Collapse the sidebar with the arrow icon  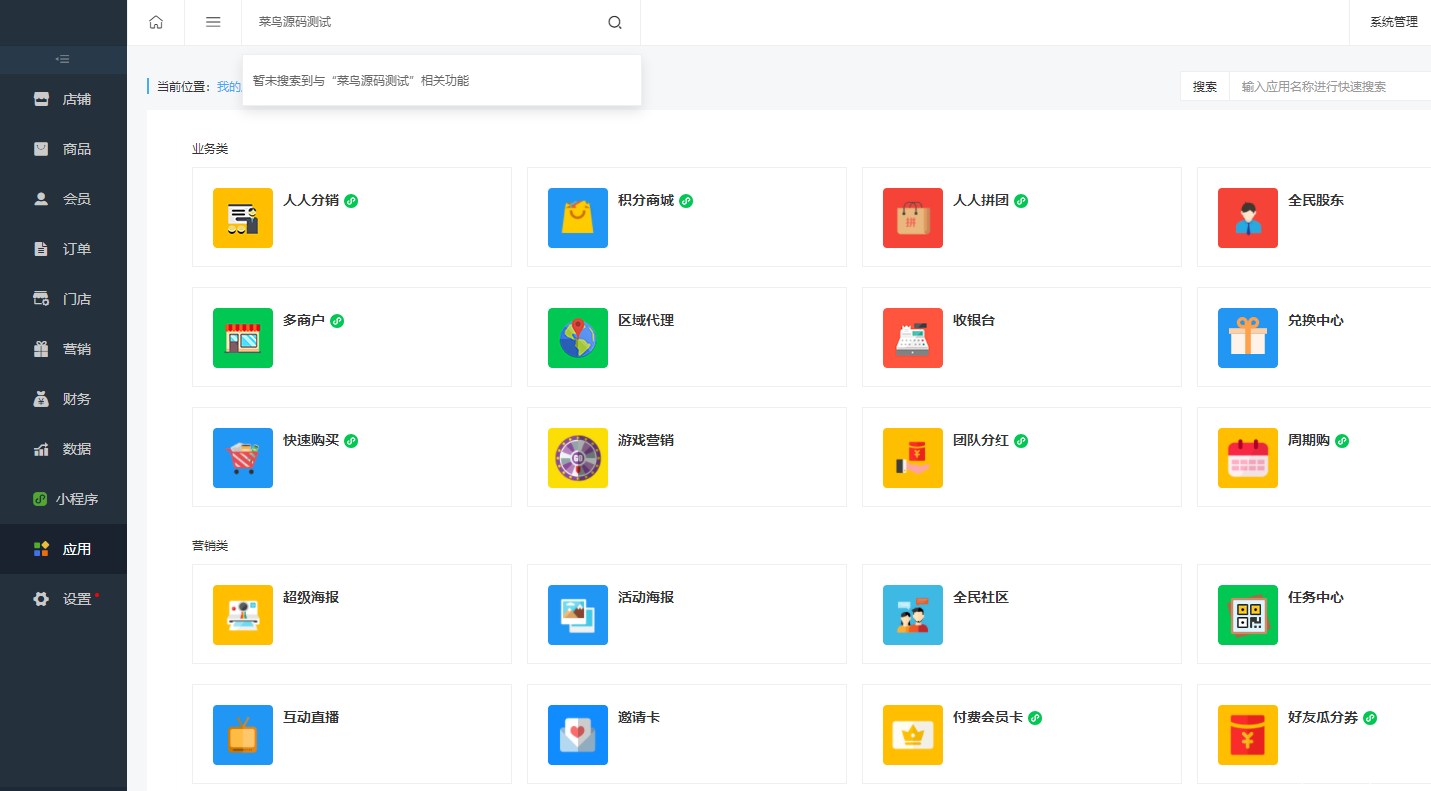coord(63,59)
